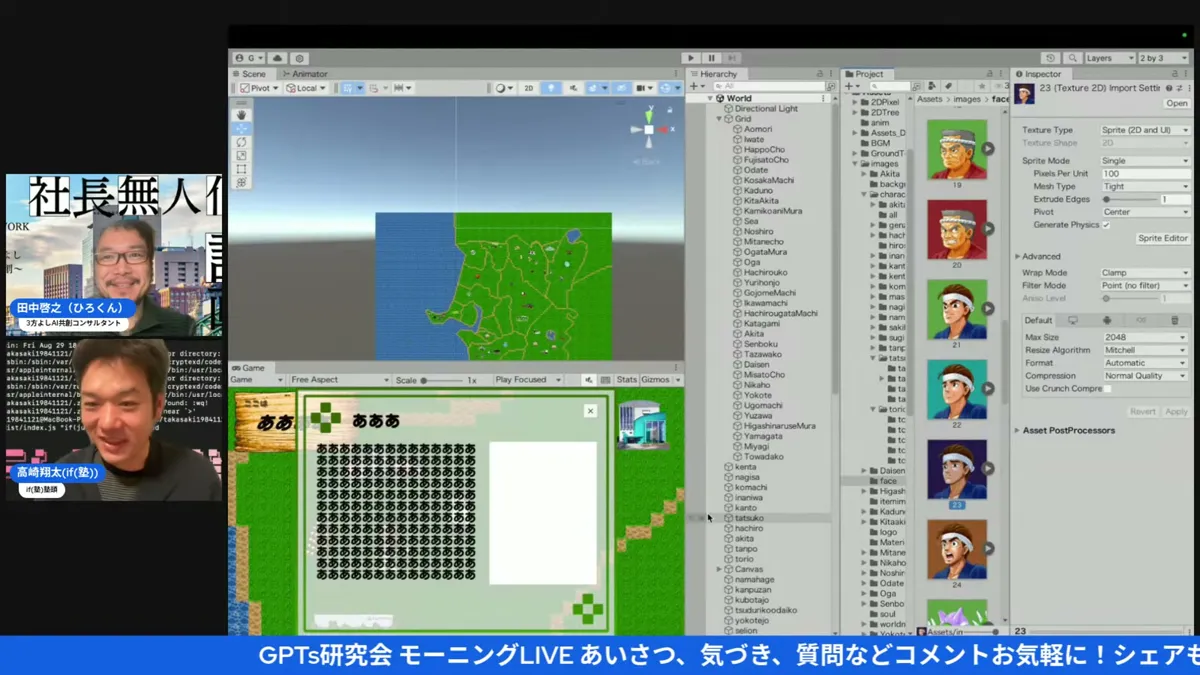This screenshot has width=1200, height=675.
Task: Click the Hierarchy add (+) button
Action: pyautogui.click(x=695, y=87)
